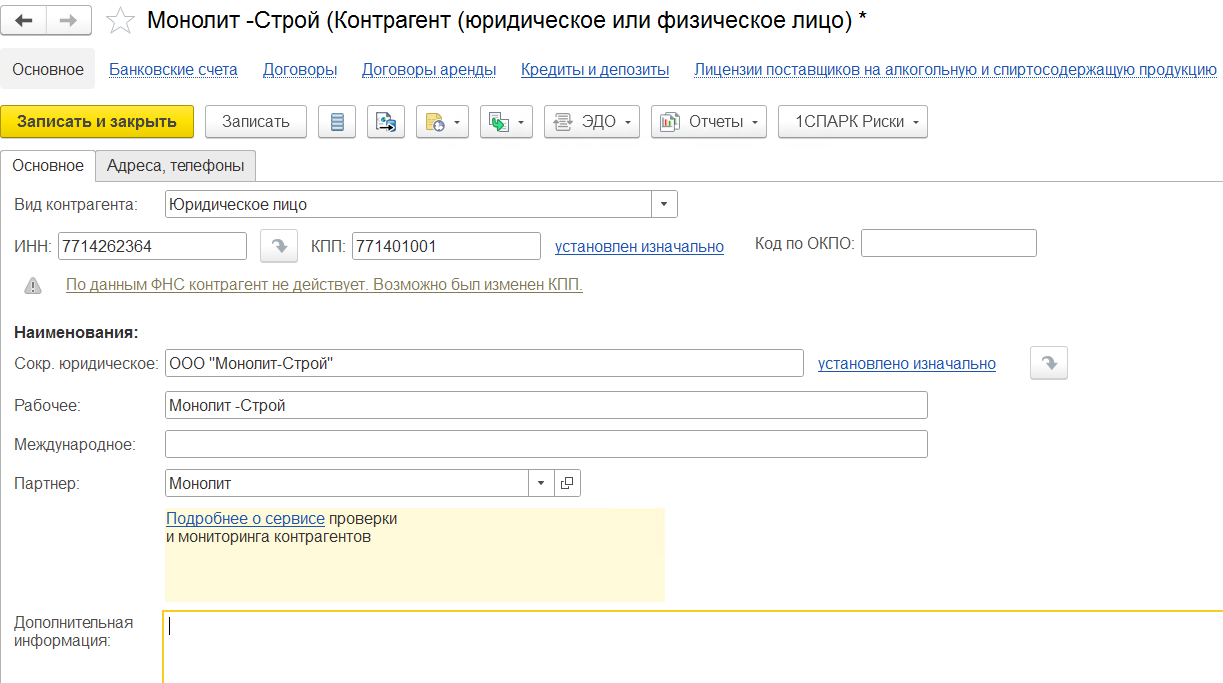The width and height of the screenshot is (1223, 683).
Task: Click the Записать и закрыть button
Action: click(x=97, y=122)
